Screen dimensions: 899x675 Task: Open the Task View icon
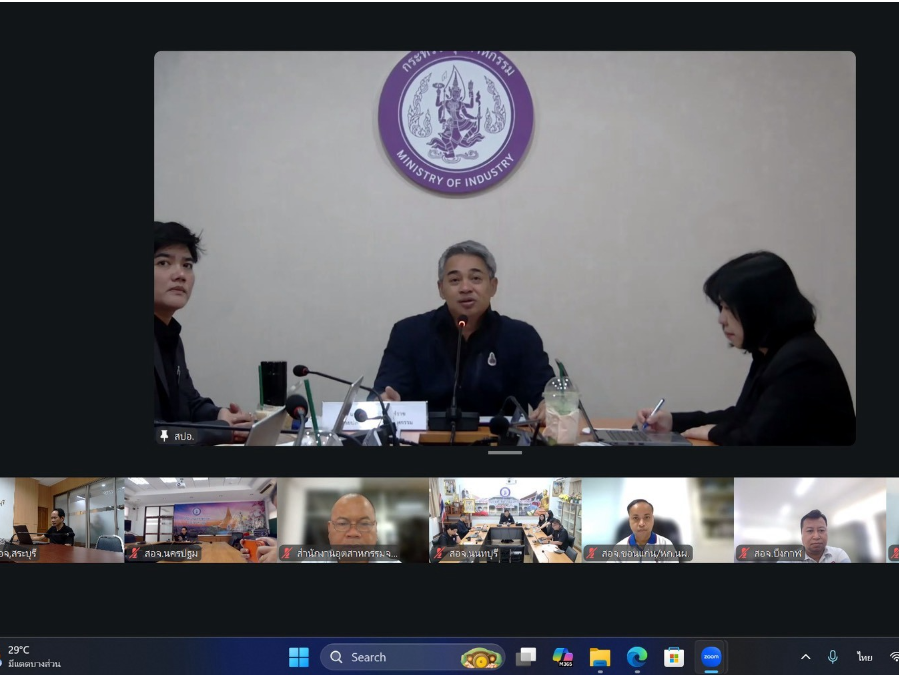tap(526, 657)
